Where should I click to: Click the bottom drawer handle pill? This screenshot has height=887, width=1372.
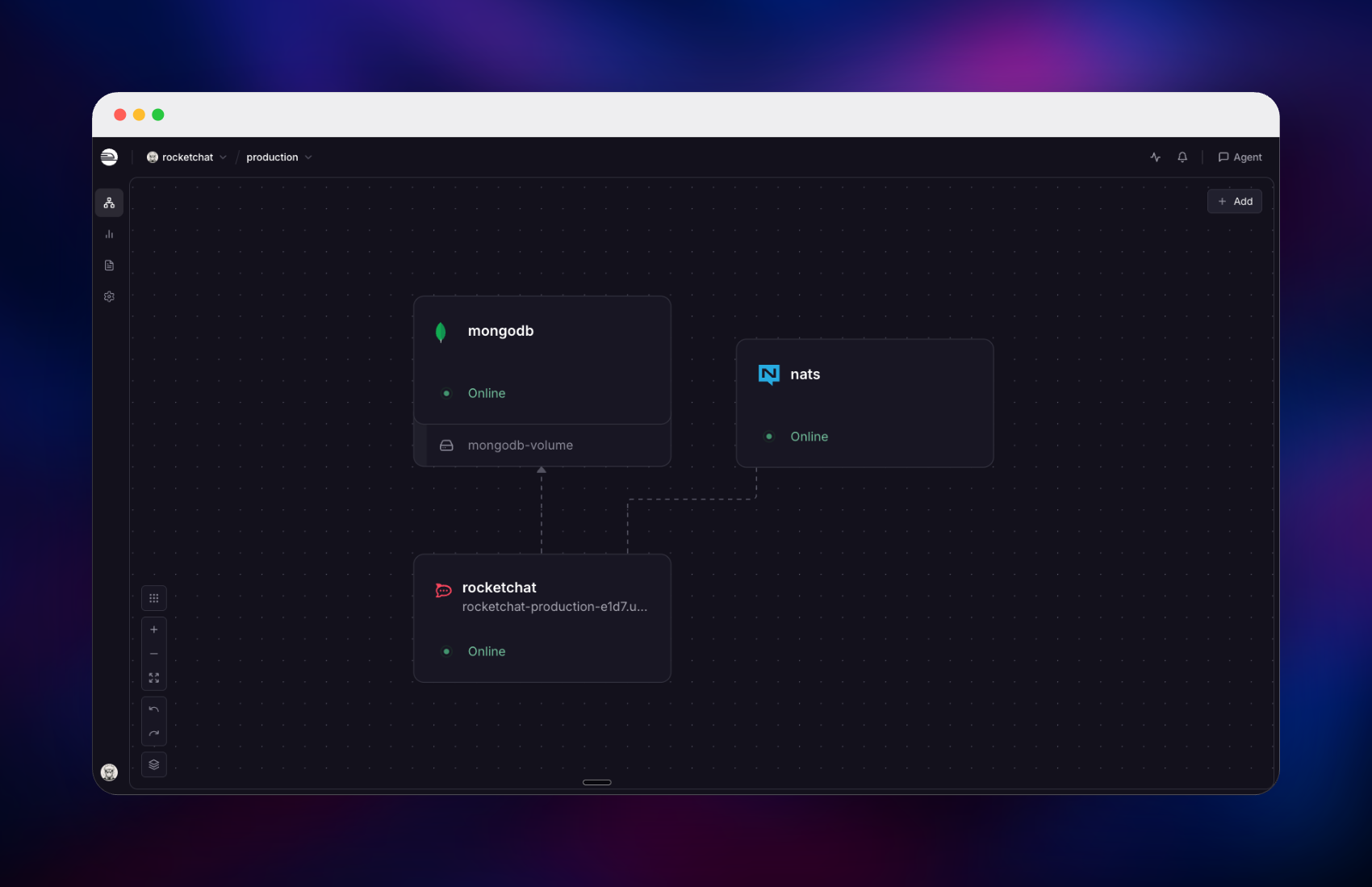pyautogui.click(x=597, y=782)
